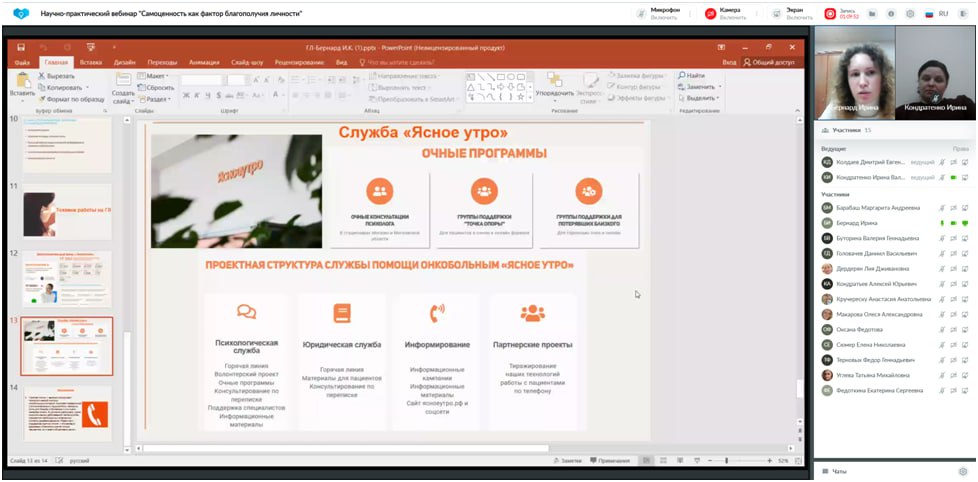Turn on screen sharing (Экран)
The width and height of the screenshot is (978, 482).
(777, 14)
